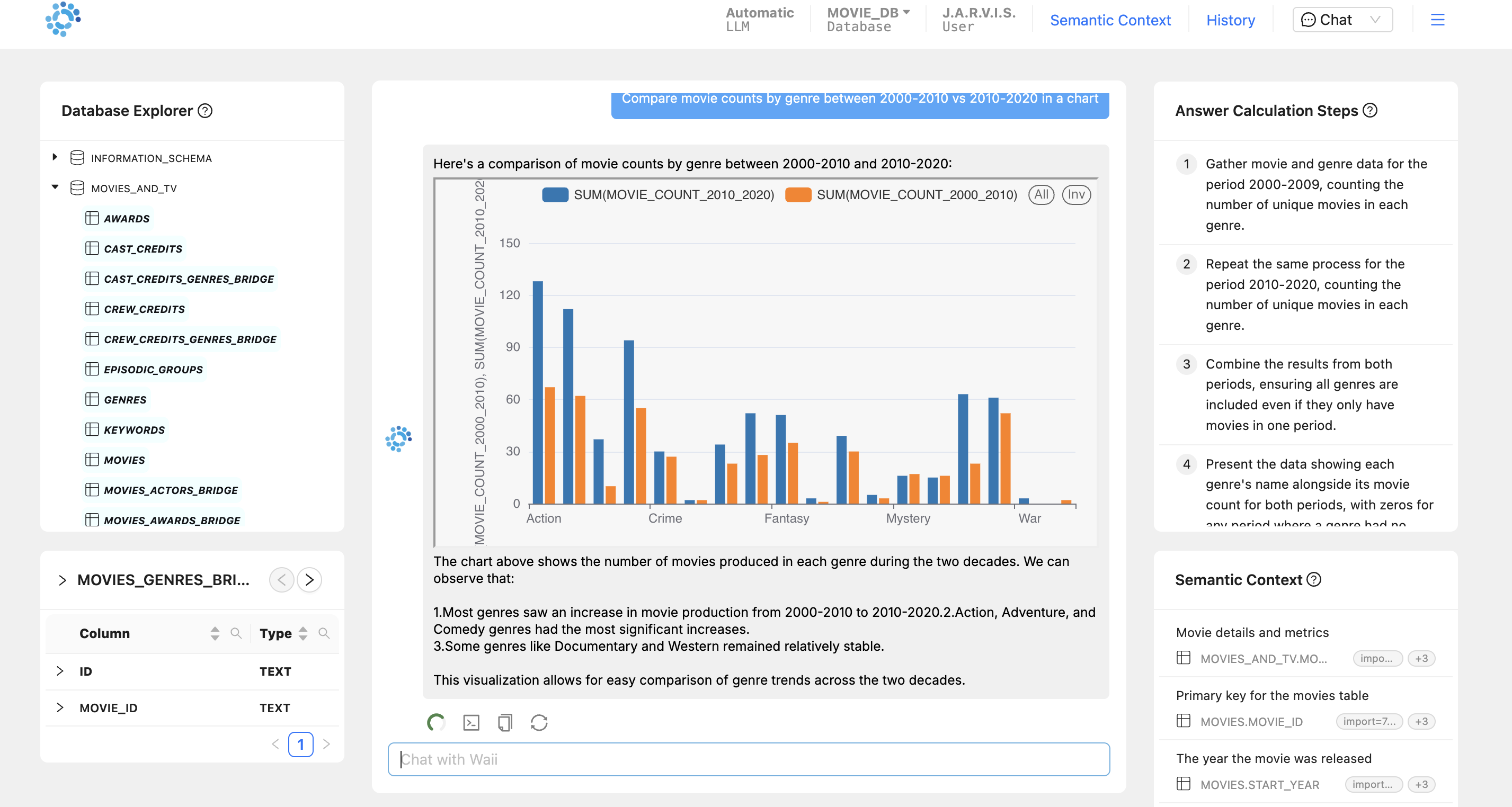The width and height of the screenshot is (1512, 807).
Task: Click the Chat with Waii input field
Action: coord(749,759)
